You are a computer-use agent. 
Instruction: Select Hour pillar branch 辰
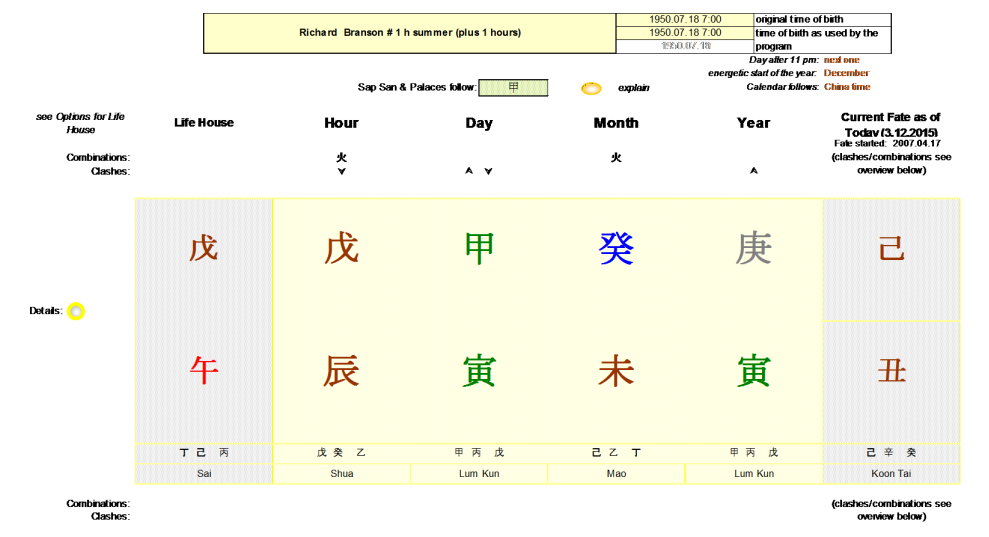click(341, 371)
